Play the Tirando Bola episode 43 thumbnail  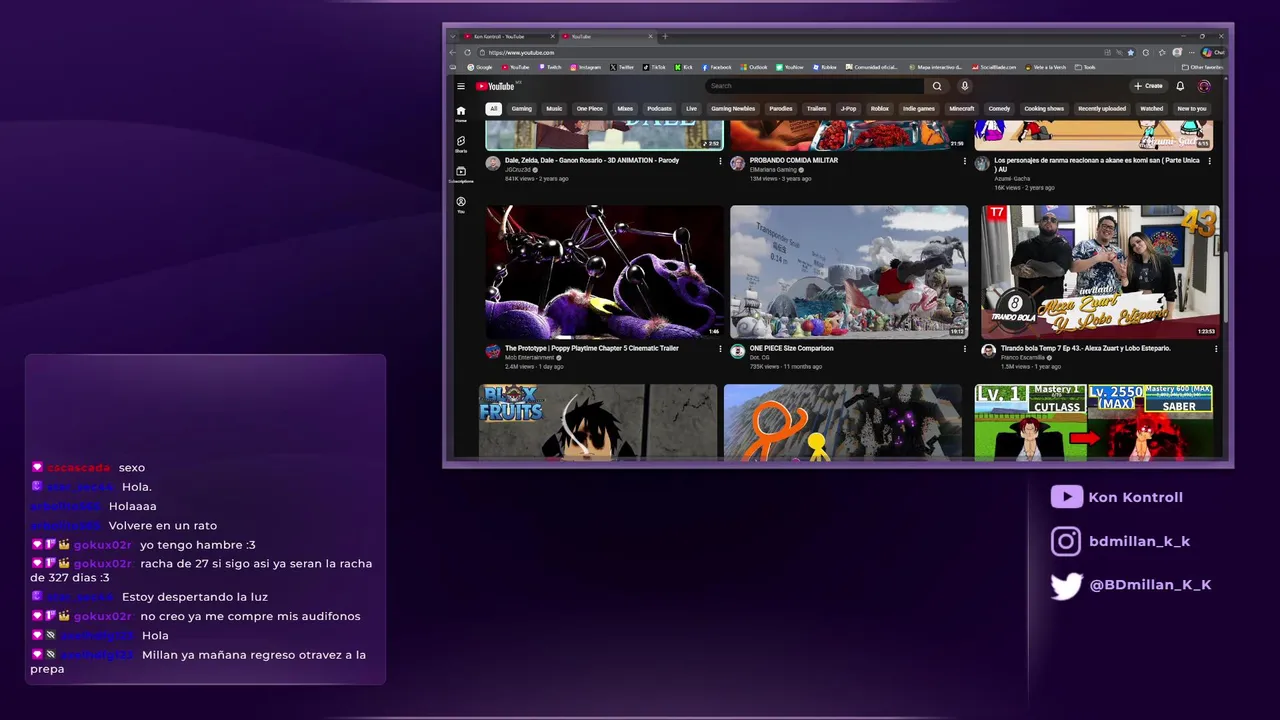[1100, 272]
